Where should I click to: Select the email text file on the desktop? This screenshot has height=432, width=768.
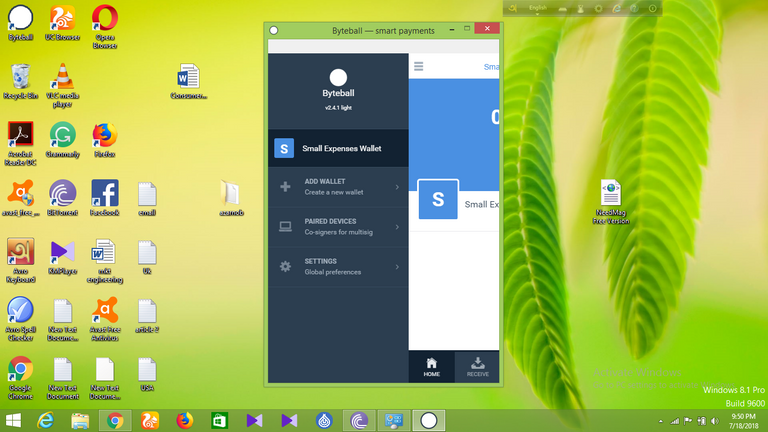pos(147,198)
